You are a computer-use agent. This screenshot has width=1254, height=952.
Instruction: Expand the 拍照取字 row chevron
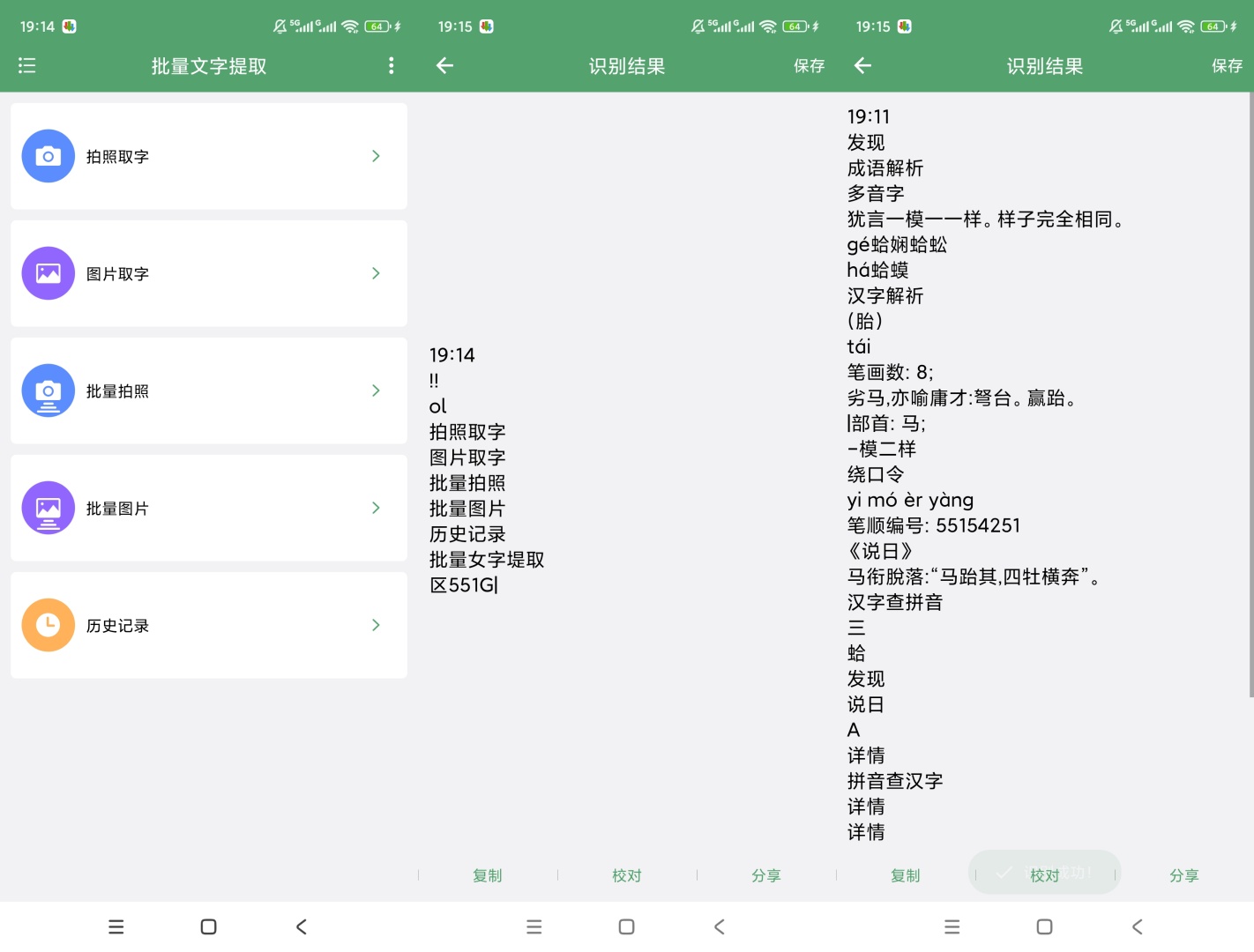tap(376, 156)
